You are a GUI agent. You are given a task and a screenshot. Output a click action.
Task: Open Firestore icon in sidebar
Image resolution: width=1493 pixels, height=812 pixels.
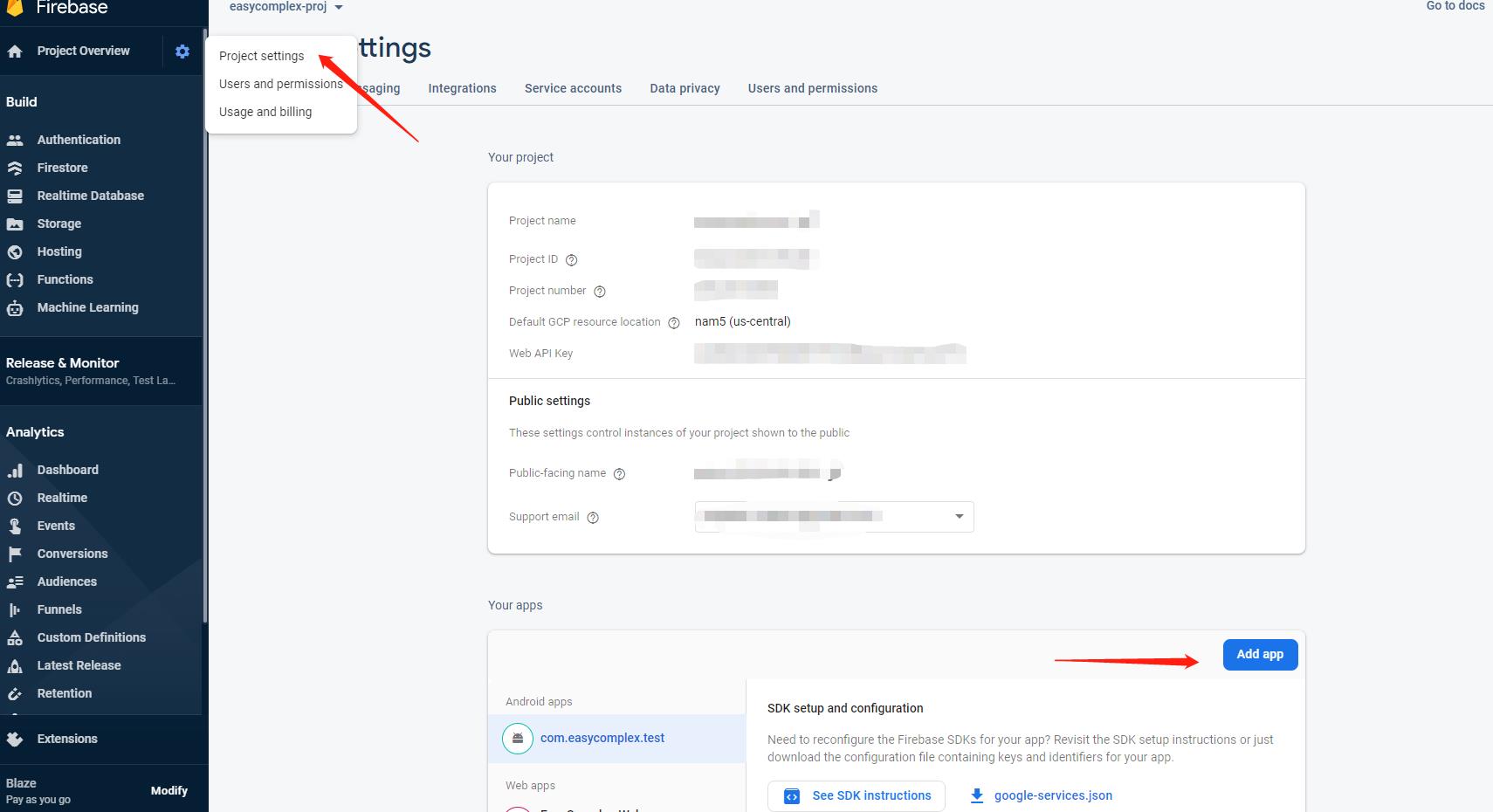coord(15,168)
